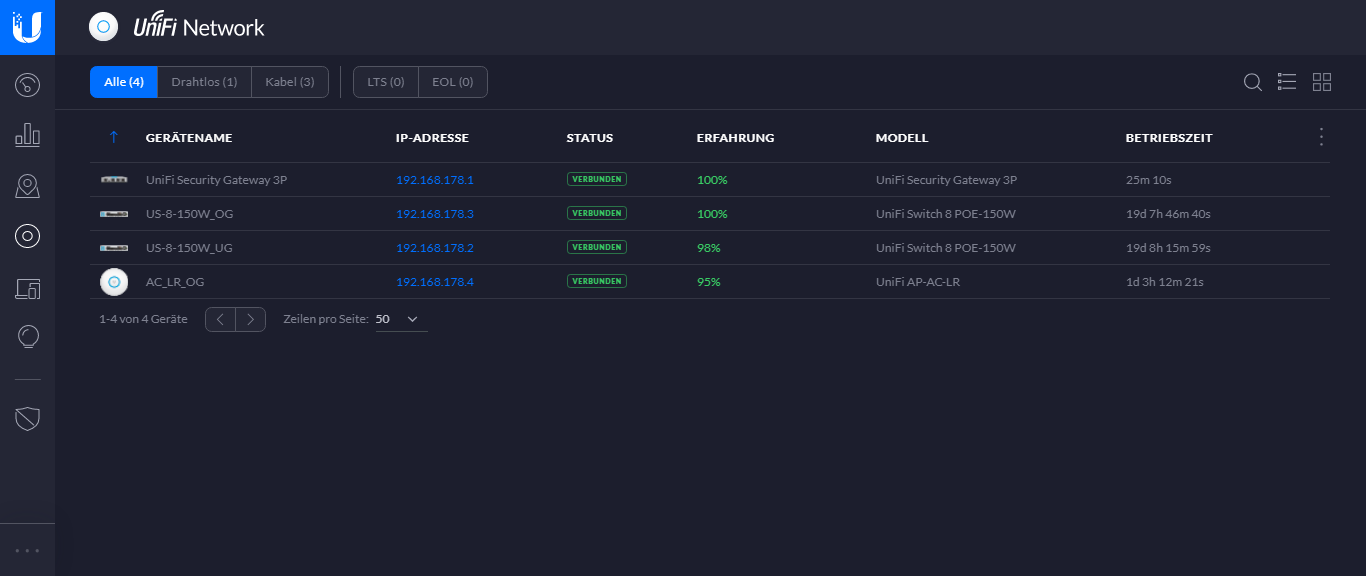Select the Drahtlos (1) filter tab
Image resolution: width=1366 pixels, height=576 pixels.
click(204, 82)
